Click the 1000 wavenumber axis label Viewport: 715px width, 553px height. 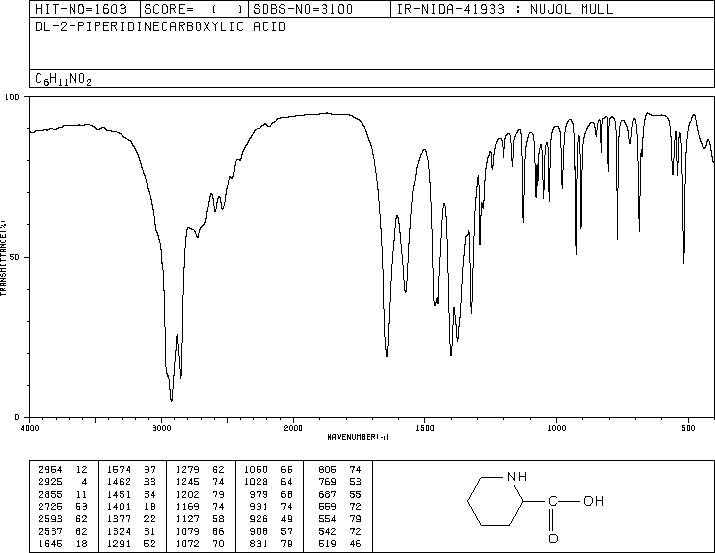click(556, 428)
